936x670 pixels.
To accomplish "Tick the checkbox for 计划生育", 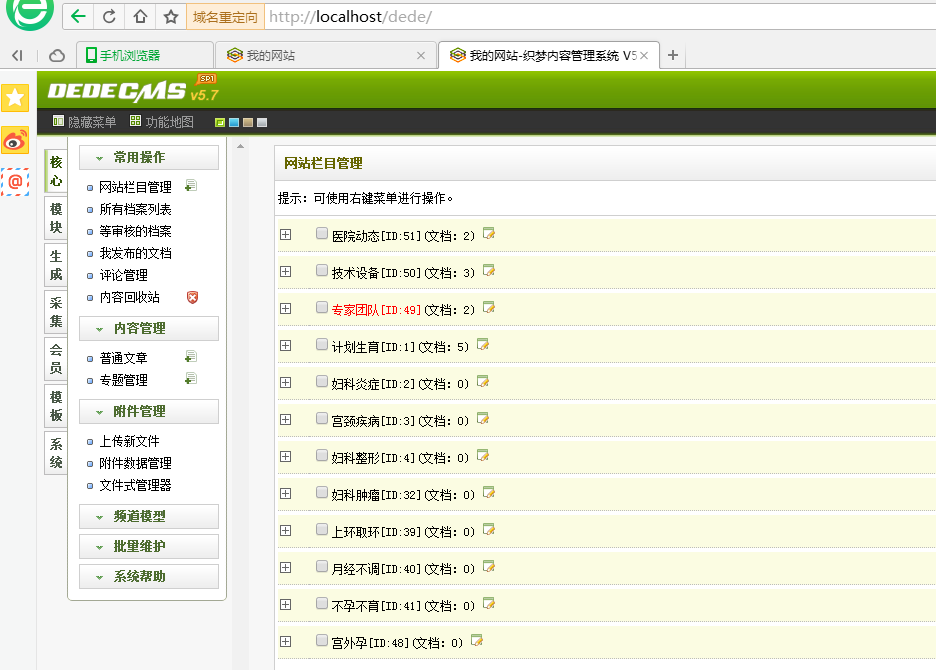I will (x=321, y=345).
